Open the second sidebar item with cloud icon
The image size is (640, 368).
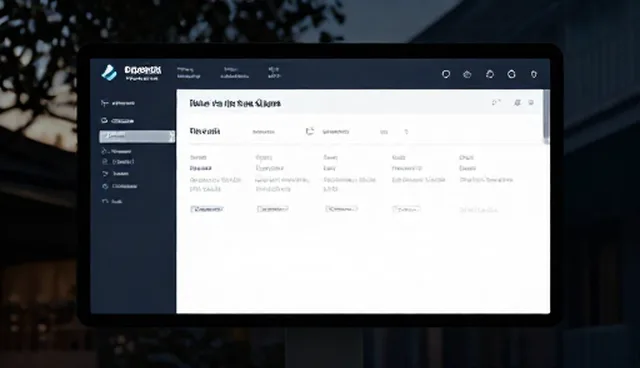click(118, 121)
